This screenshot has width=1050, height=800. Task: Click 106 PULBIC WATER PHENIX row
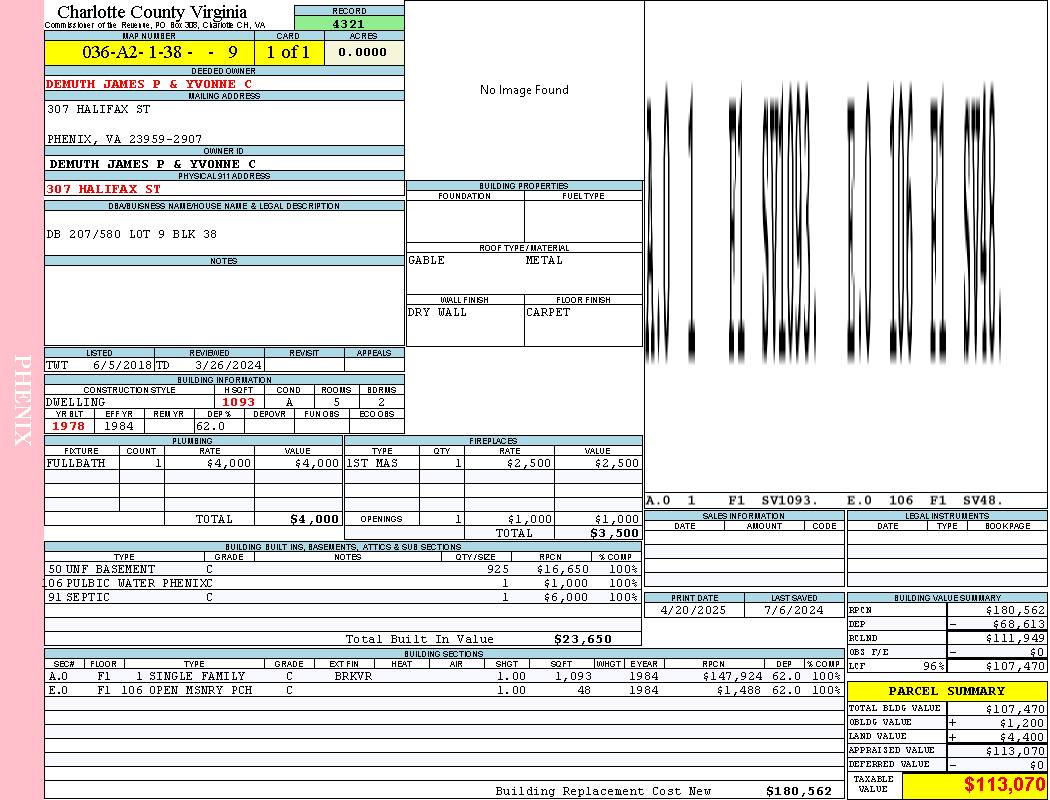tap(343, 583)
